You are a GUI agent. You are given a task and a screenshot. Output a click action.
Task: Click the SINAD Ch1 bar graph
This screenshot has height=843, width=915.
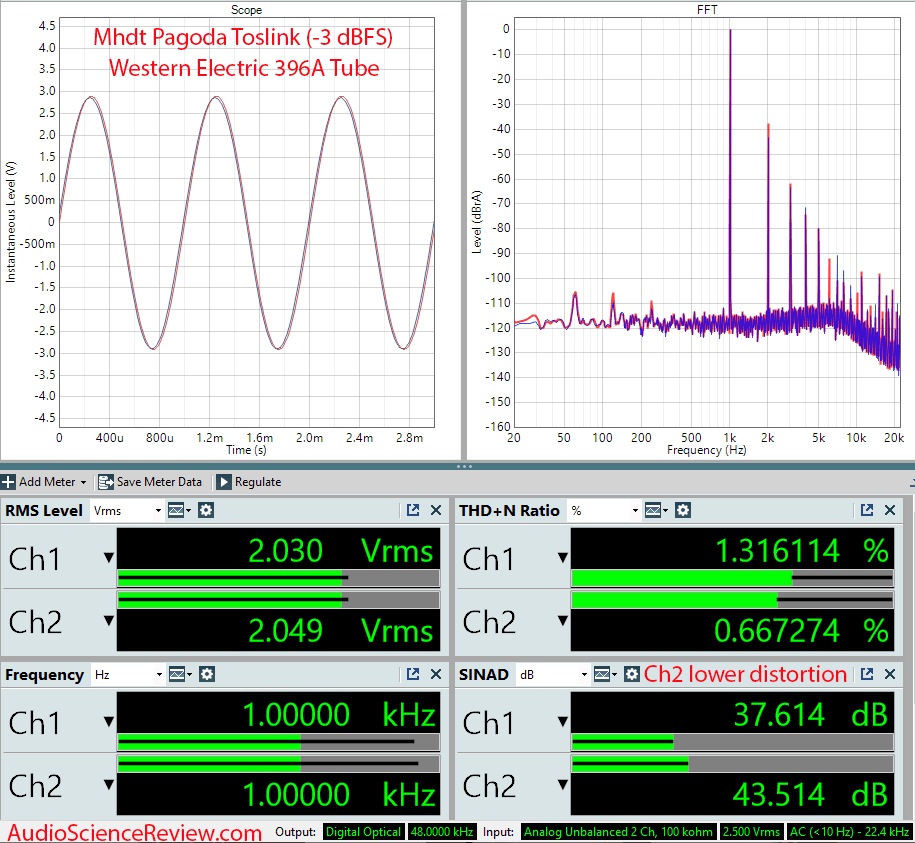[x=732, y=742]
